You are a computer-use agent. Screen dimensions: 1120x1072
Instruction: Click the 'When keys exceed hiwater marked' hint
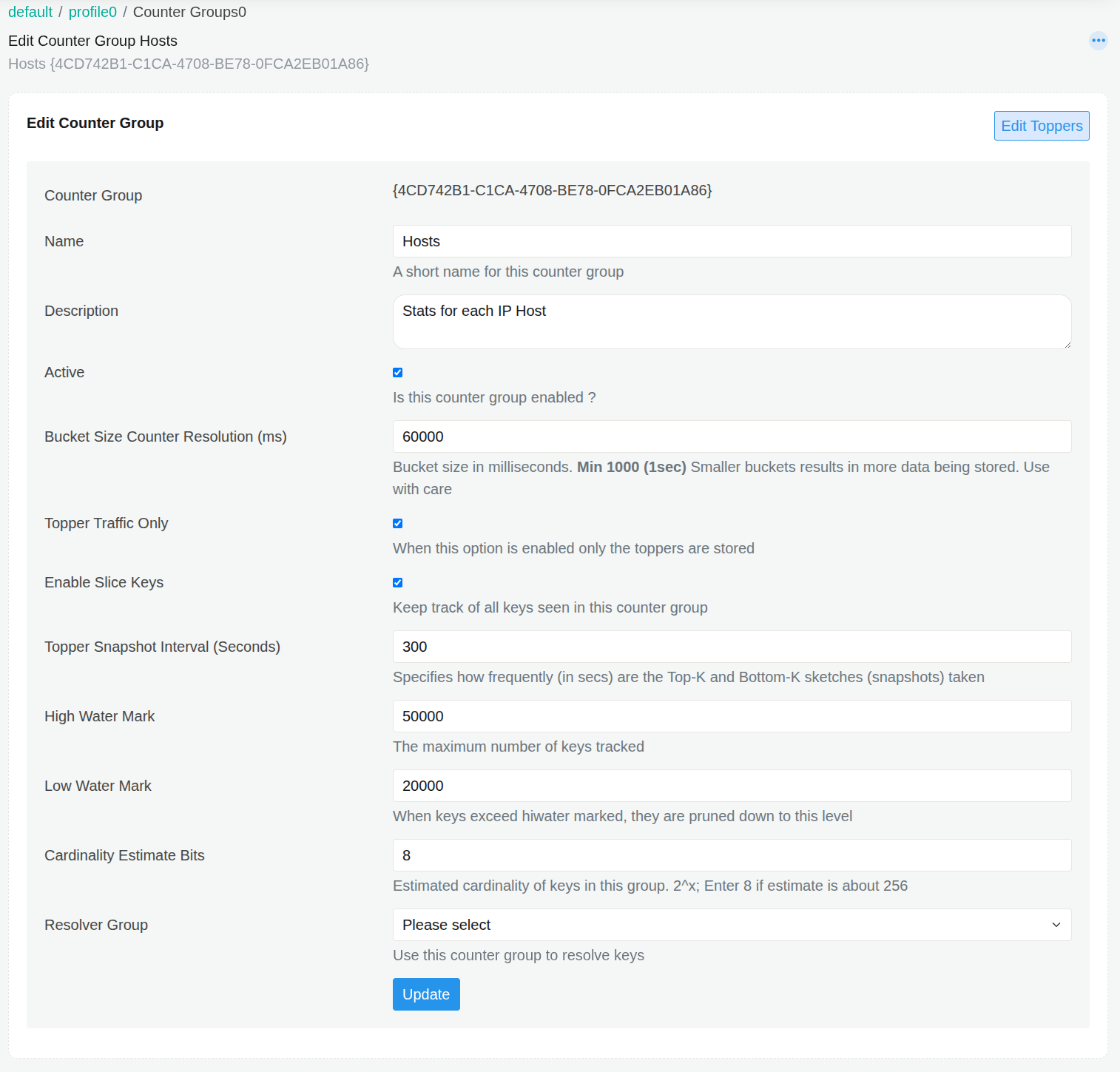(622, 816)
